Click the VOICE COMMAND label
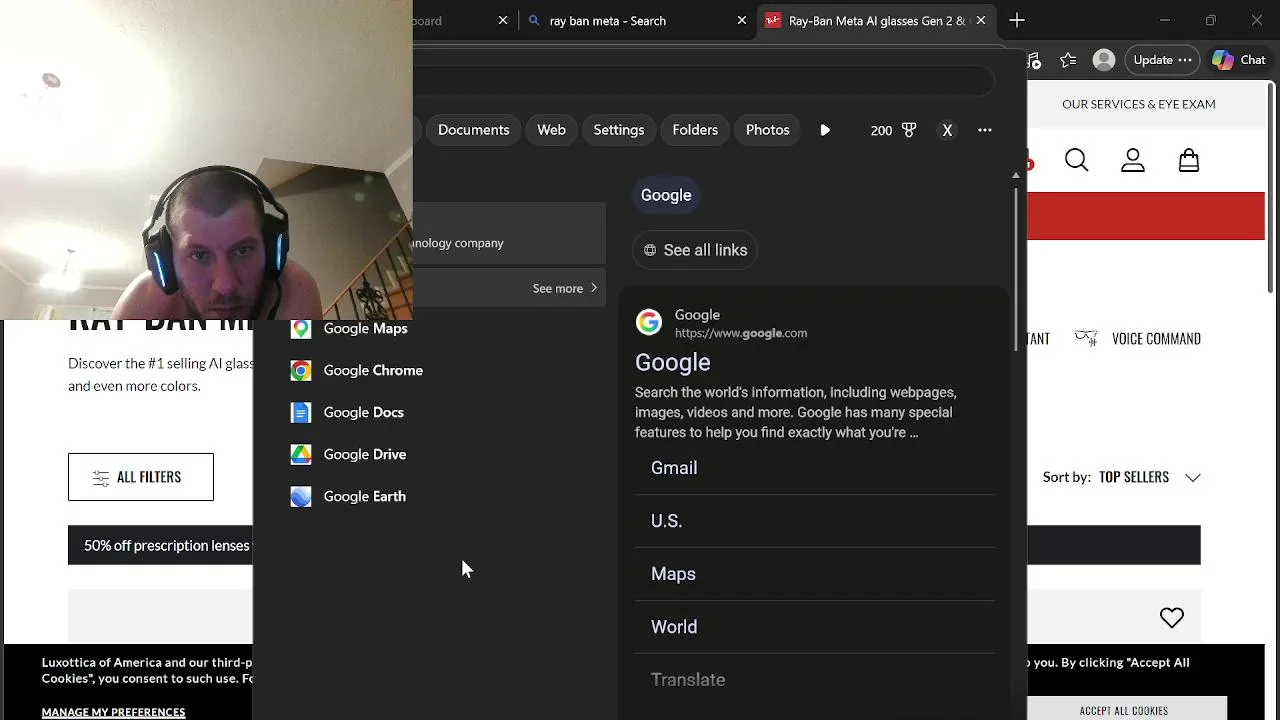The image size is (1280, 720). (1156, 338)
